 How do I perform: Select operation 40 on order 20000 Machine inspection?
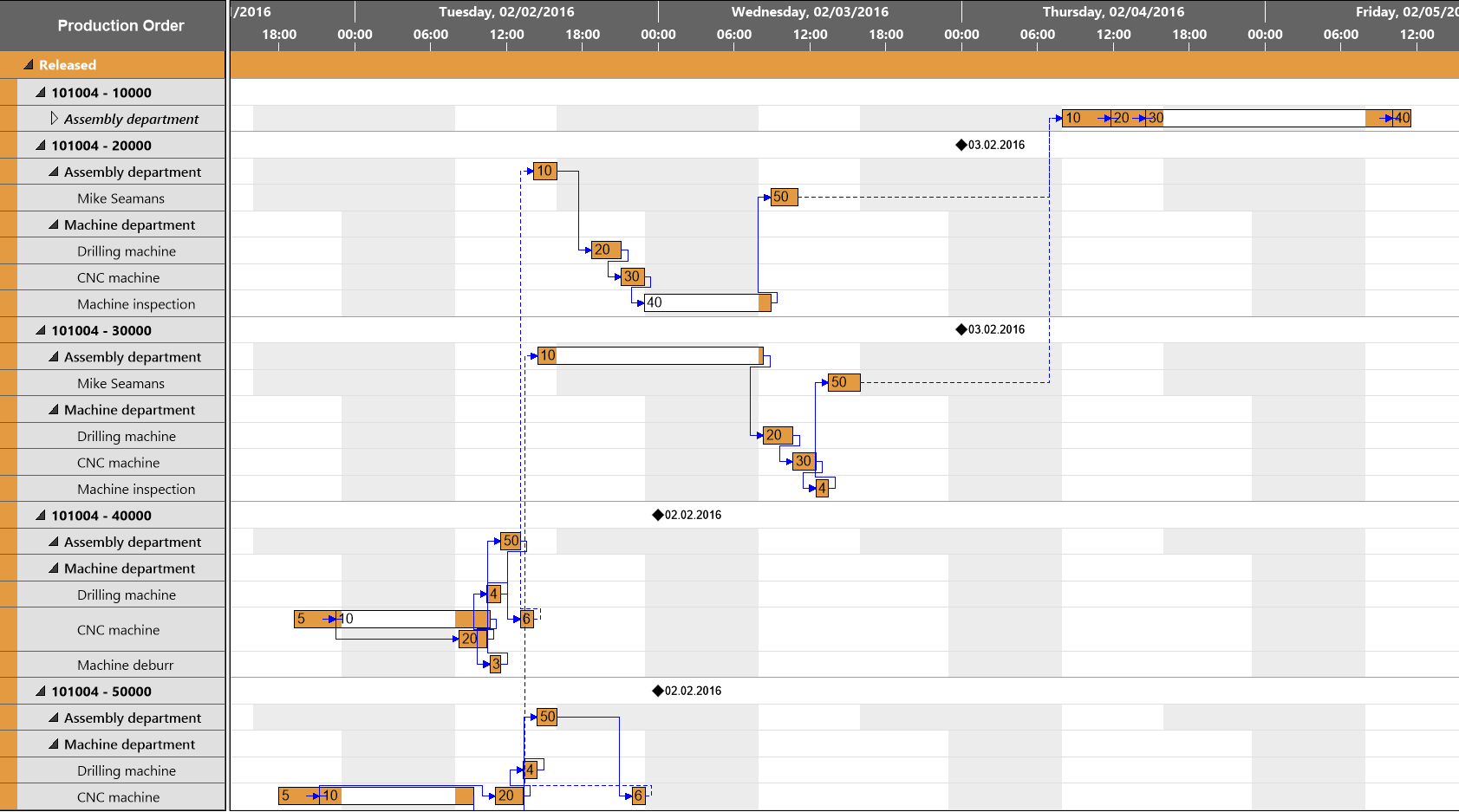[707, 302]
